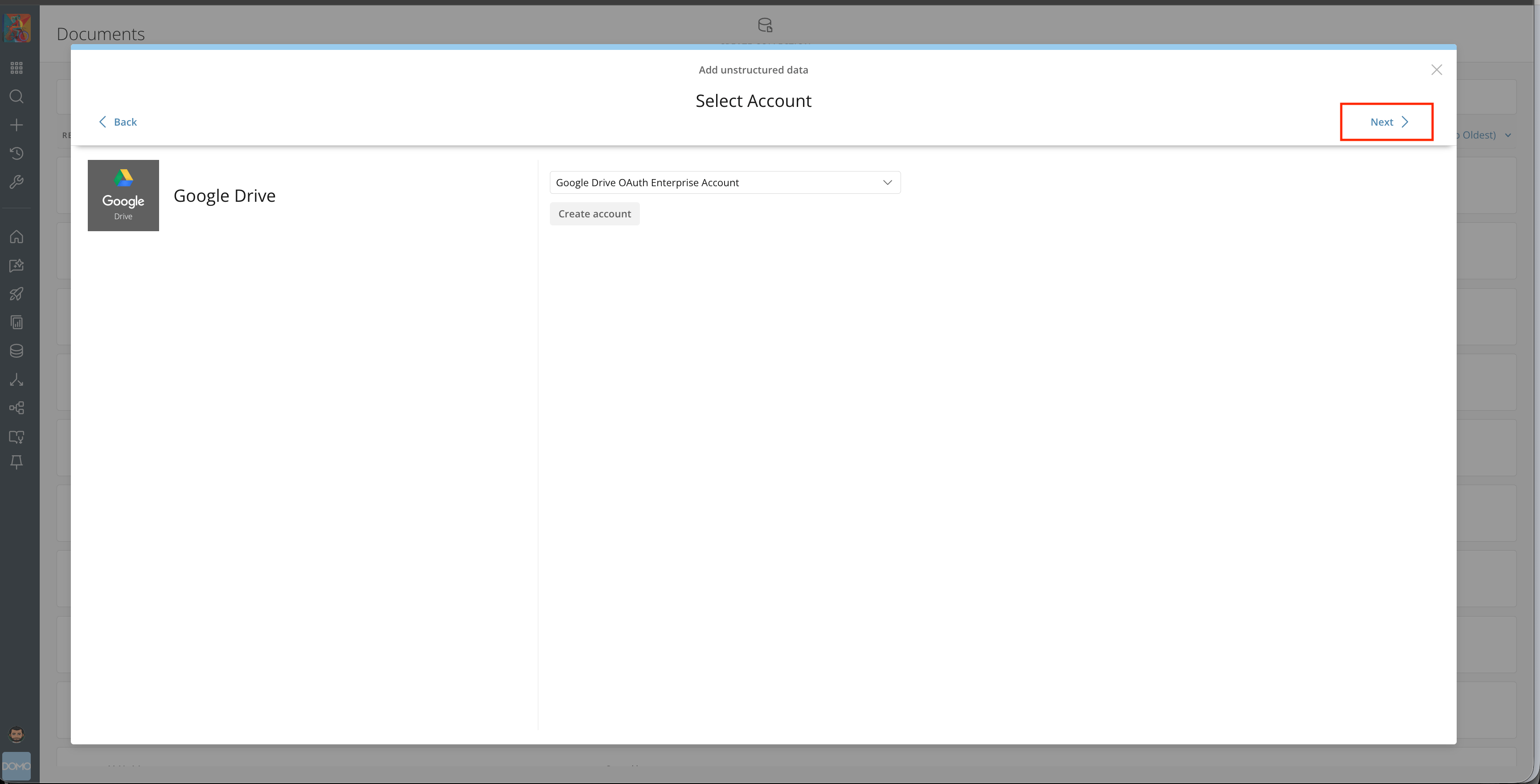Open the apps grid icon in sidebar
The height and width of the screenshot is (784, 1540).
pos(17,68)
